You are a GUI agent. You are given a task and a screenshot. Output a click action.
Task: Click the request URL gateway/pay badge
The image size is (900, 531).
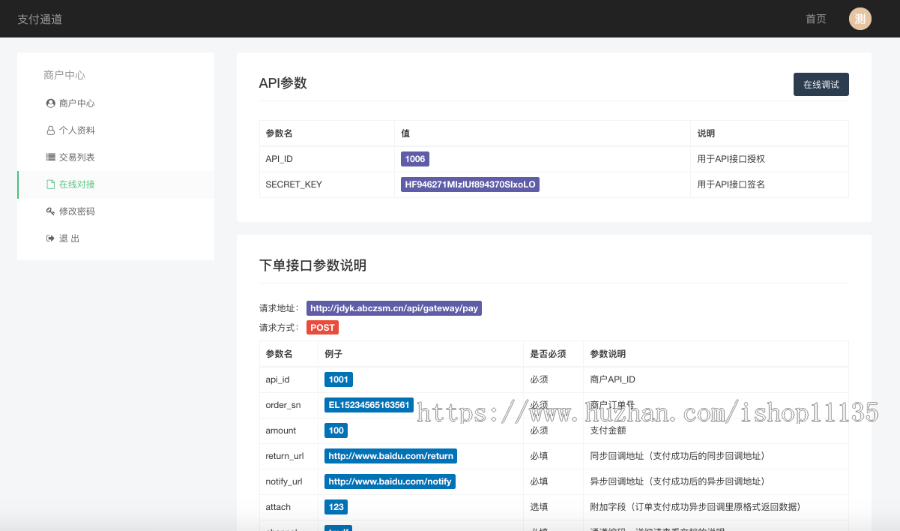[x=394, y=309]
